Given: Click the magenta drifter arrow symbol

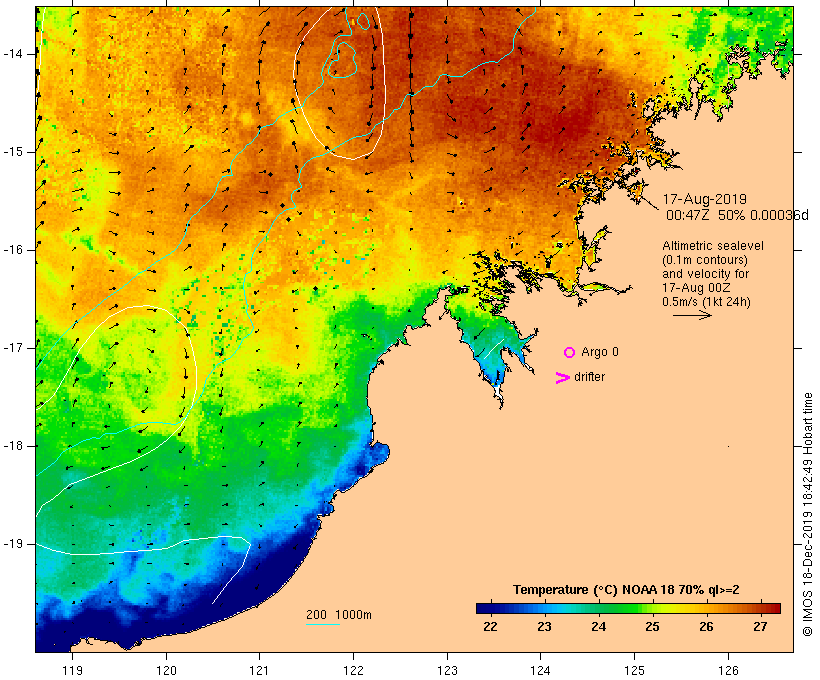Looking at the screenshot, I should (562, 378).
